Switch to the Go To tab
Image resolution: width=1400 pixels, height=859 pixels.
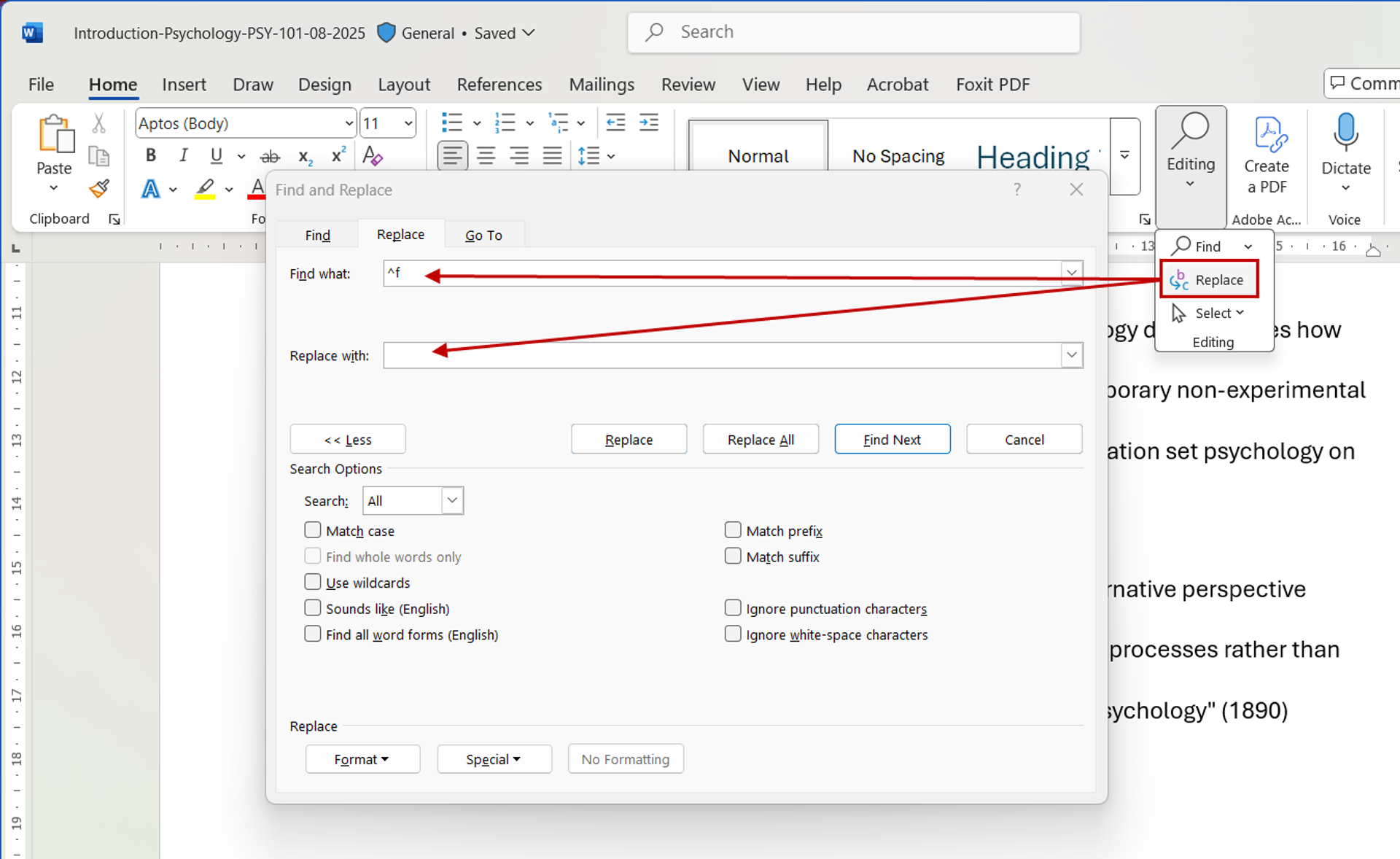pos(483,235)
